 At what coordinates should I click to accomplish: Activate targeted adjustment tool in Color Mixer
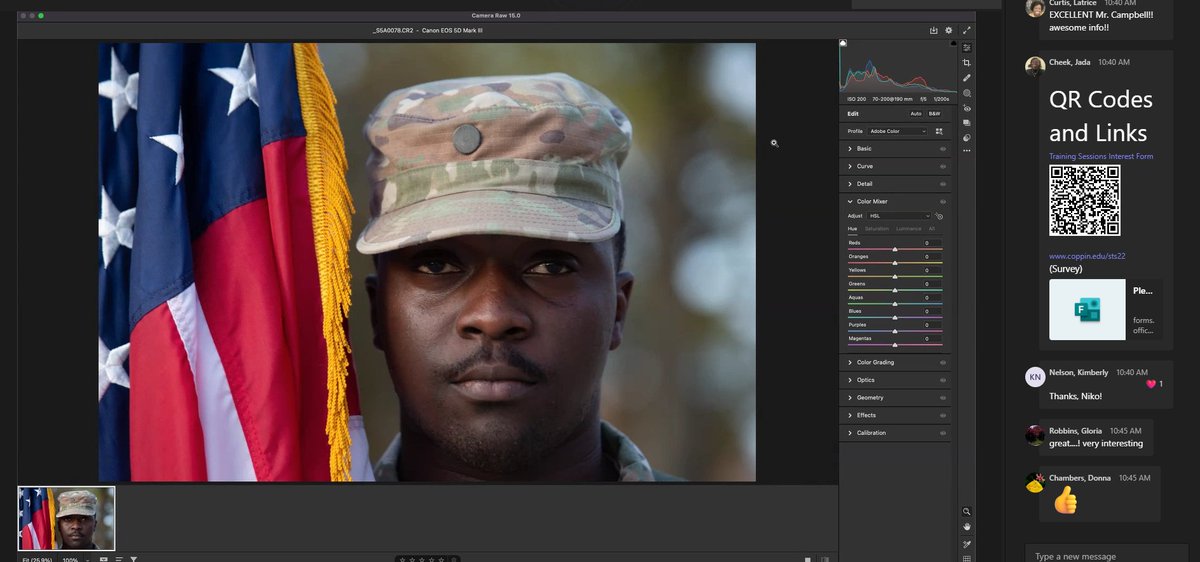(x=939, y=216)
